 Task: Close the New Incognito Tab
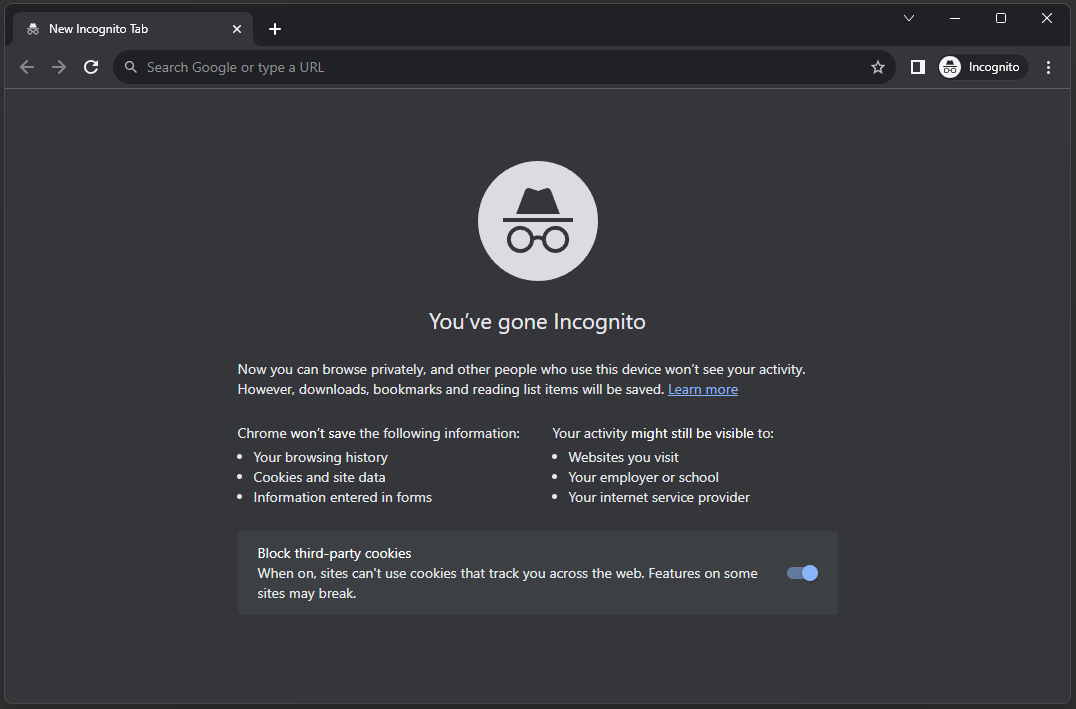237,29
